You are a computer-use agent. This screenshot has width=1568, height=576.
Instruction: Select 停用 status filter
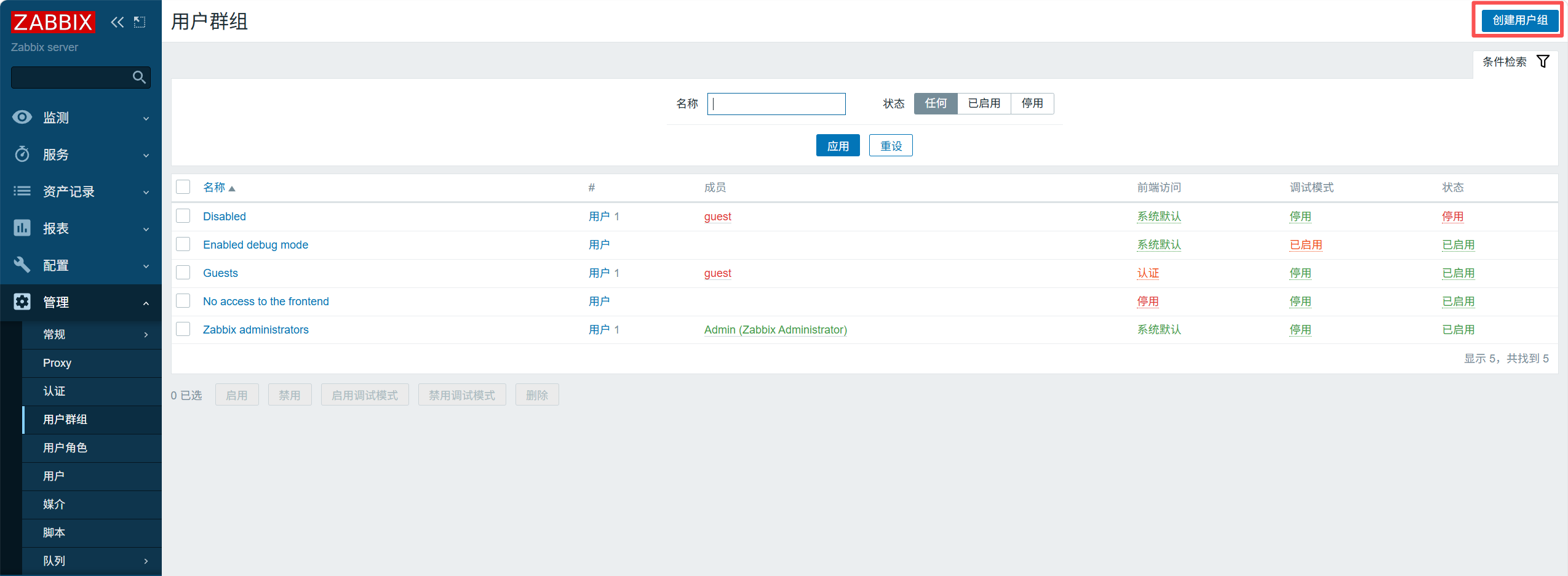tap(1032, 103)
